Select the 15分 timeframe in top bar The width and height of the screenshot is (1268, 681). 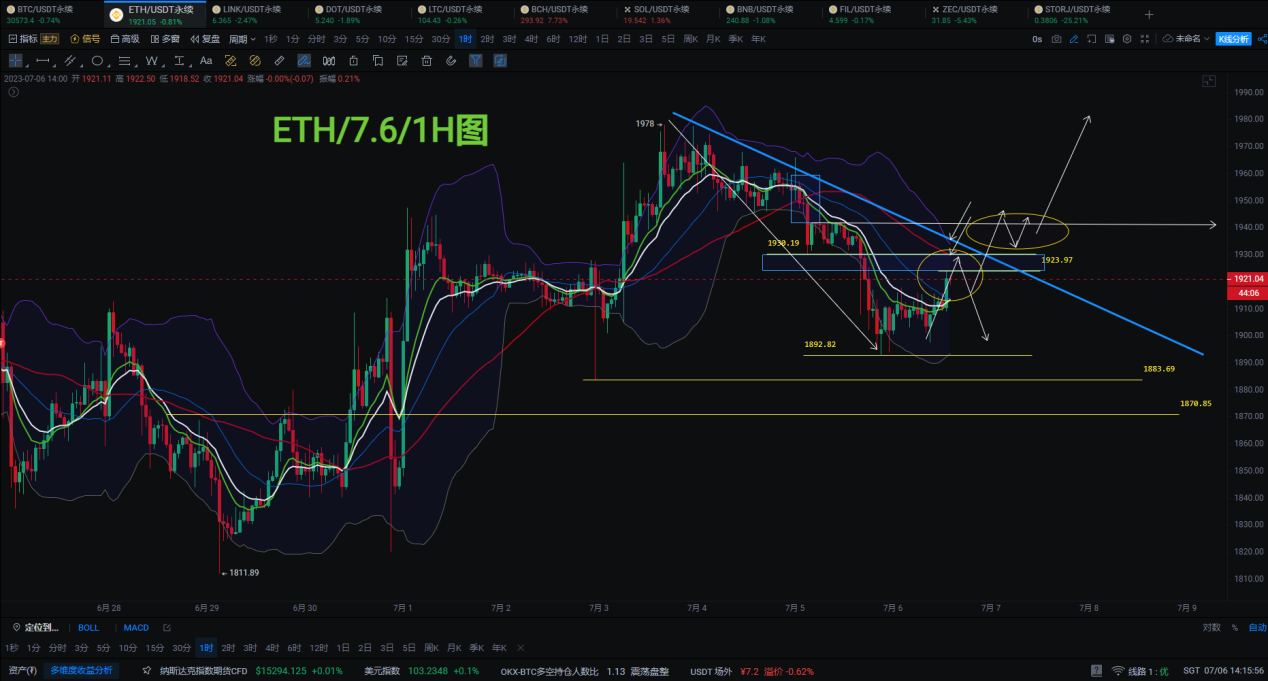(x=414, y=39)
